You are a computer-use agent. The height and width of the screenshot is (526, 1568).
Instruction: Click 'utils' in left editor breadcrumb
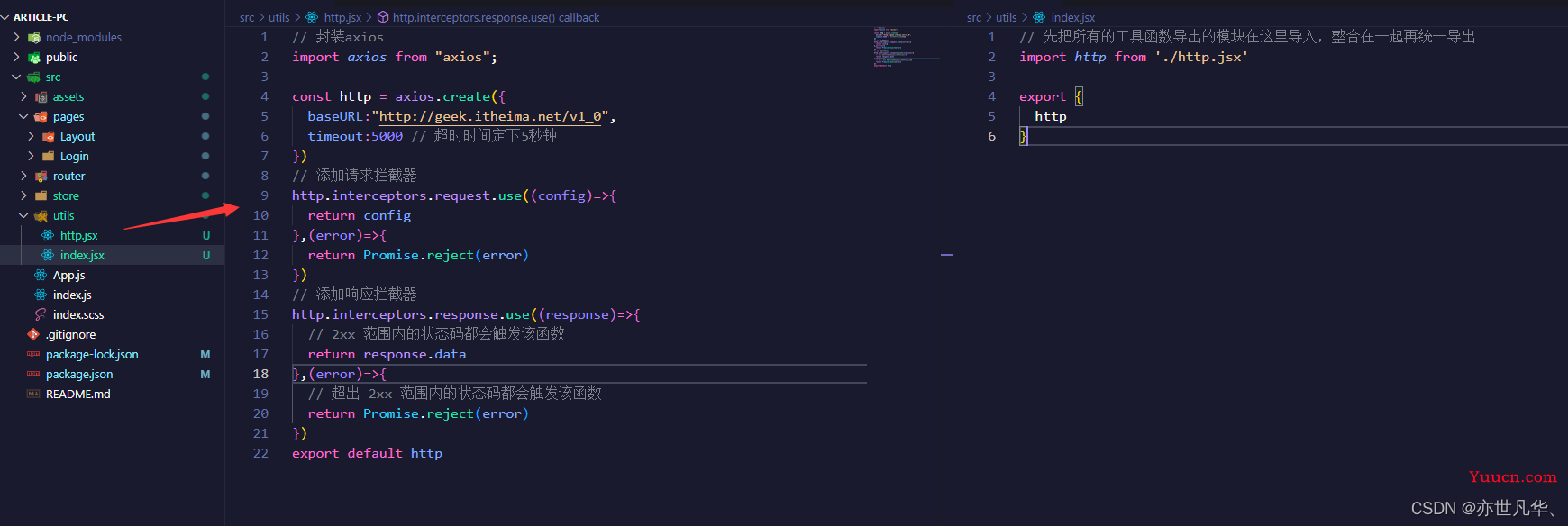point(279,17)
